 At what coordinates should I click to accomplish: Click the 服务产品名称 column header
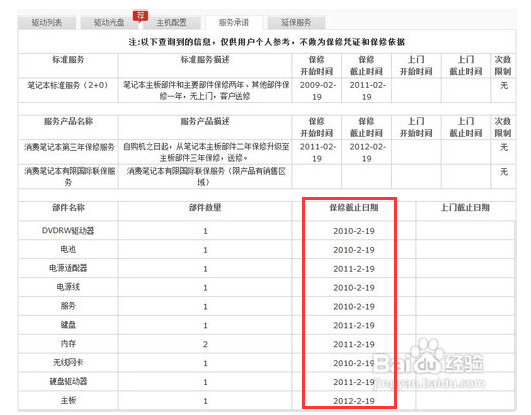[68, 121]
